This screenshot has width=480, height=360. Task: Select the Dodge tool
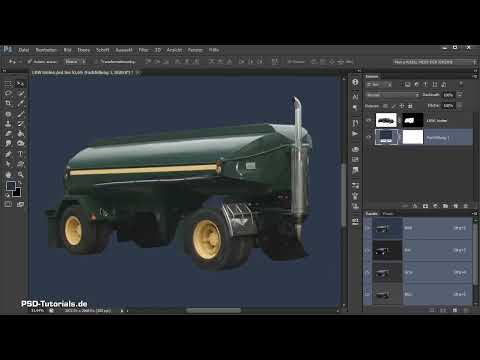[x=20, y=144]
